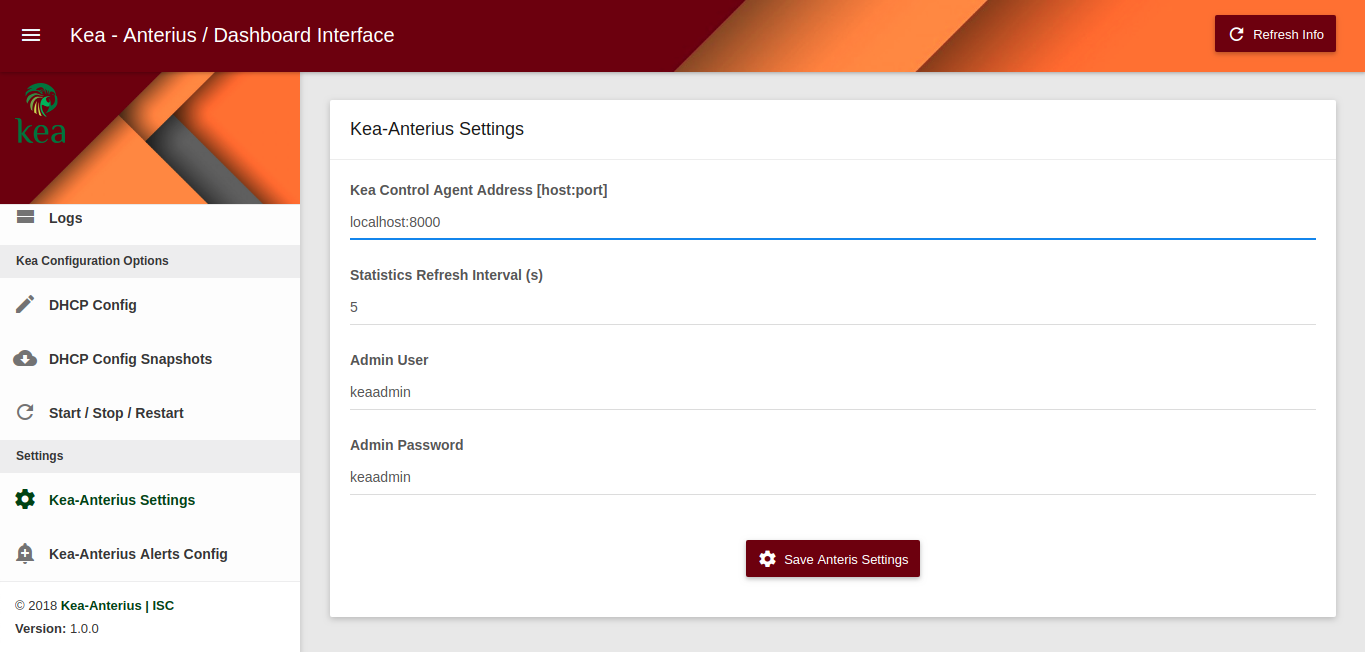
Task: Click the 'Kea - Anterius / Dashboard Interface' title
Action: 232,35
